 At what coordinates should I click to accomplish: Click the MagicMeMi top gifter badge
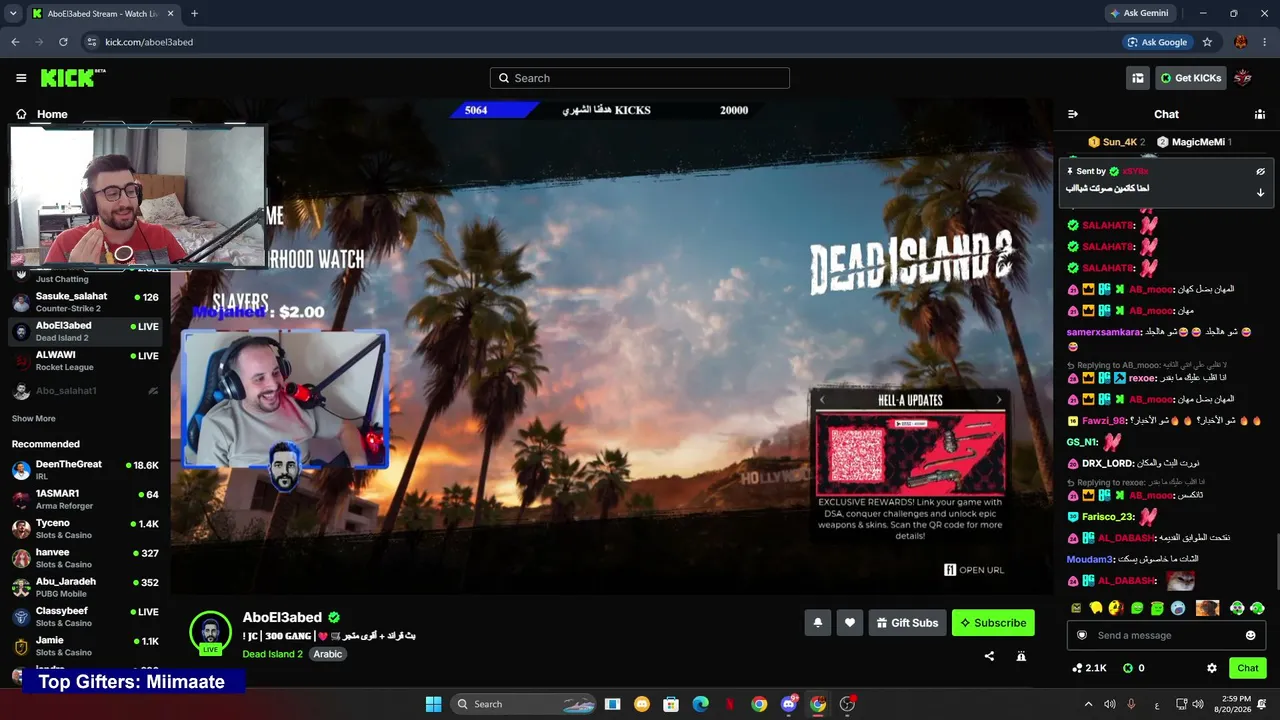tap(1194, 142)
